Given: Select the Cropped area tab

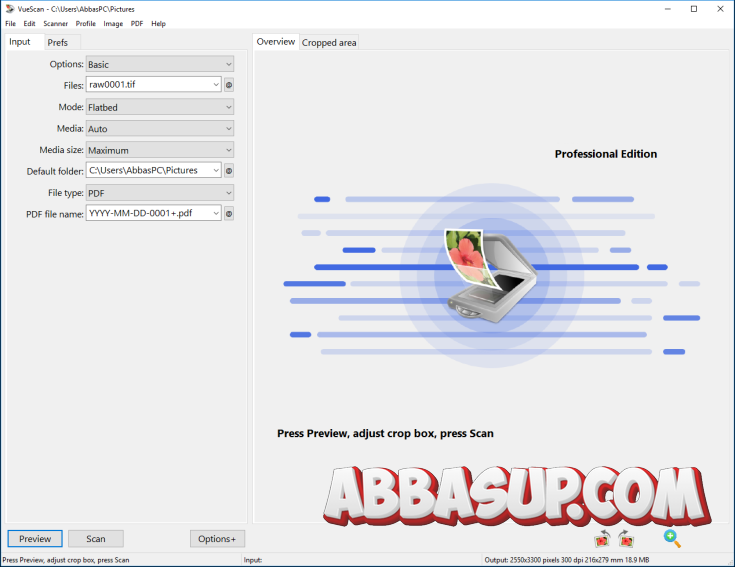Looking at the screenshot, I should tap(329, 43).
